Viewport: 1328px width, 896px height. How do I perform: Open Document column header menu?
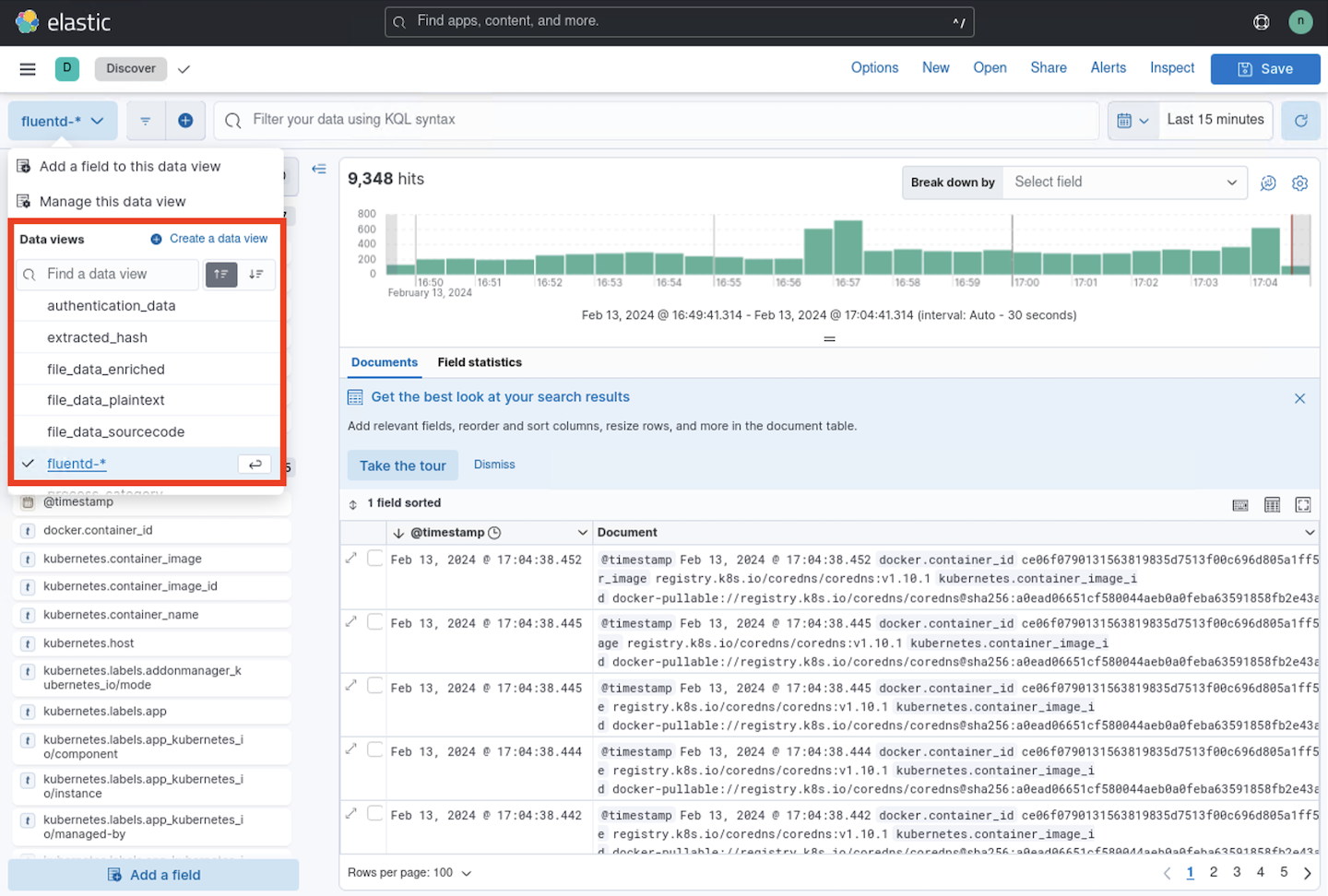tap(1310, 533)
